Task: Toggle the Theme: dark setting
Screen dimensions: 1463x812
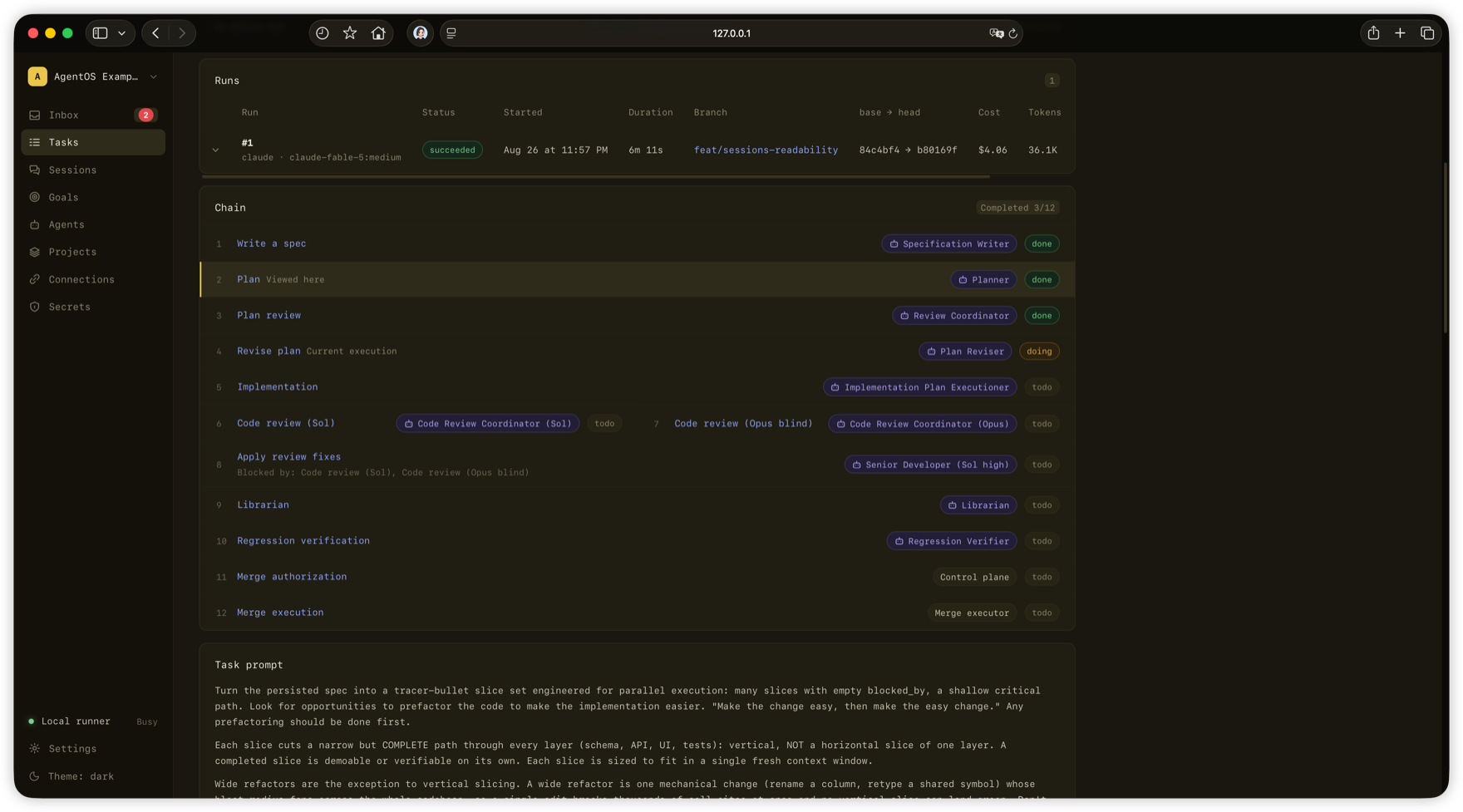Action: 93,776
